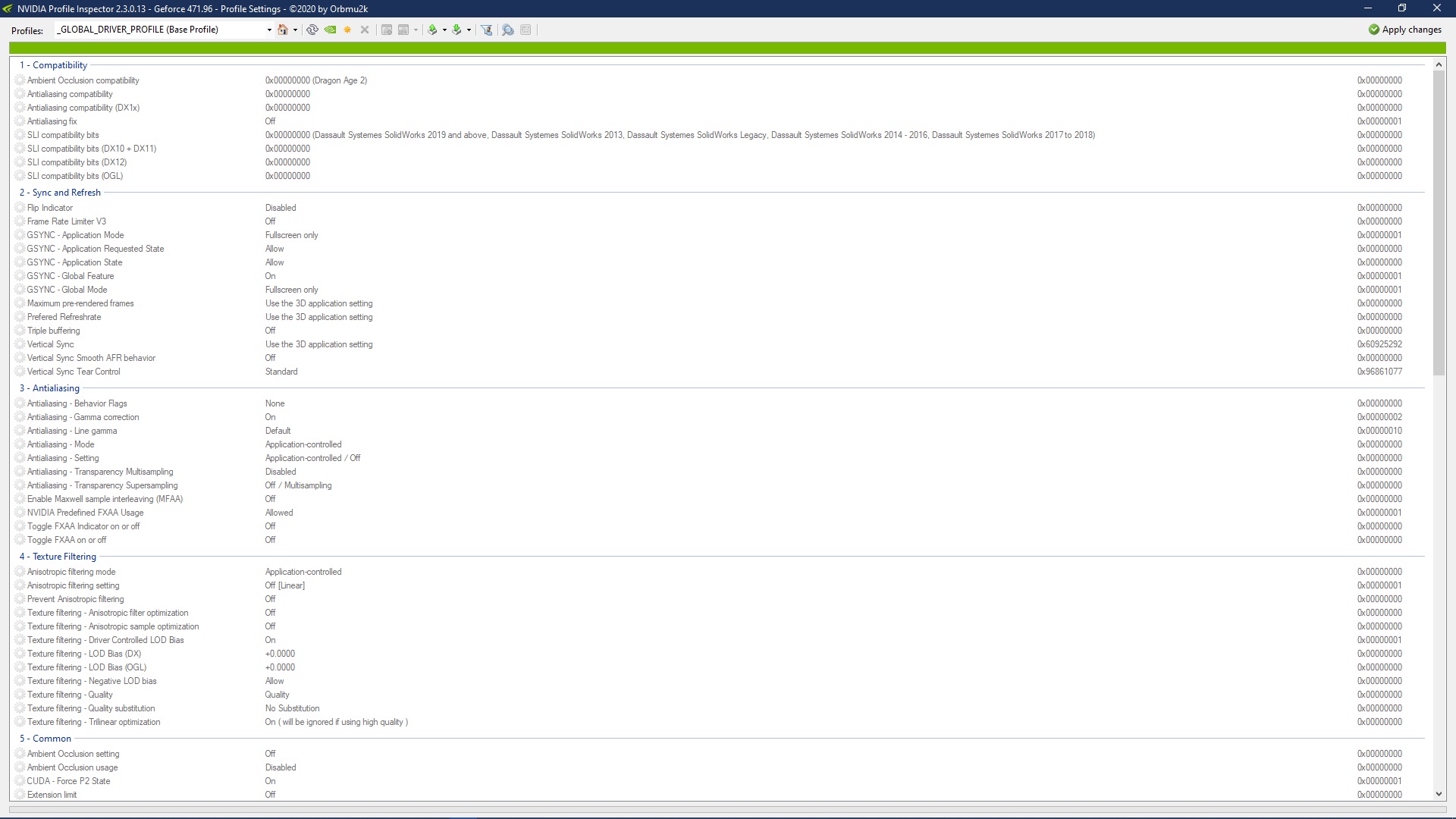Click the GSYNC - Application Mode 'Fullscreen only' value
Screen dimensions: 1456x819
292,235
